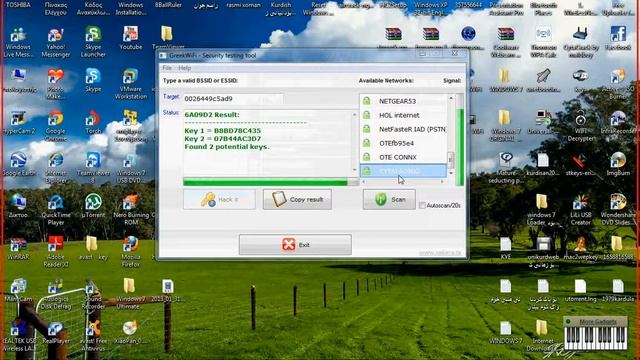Screen dimensions: 640x360
Task: Open LiLi USB Creator desktop icon
Action: click(580, 210)
